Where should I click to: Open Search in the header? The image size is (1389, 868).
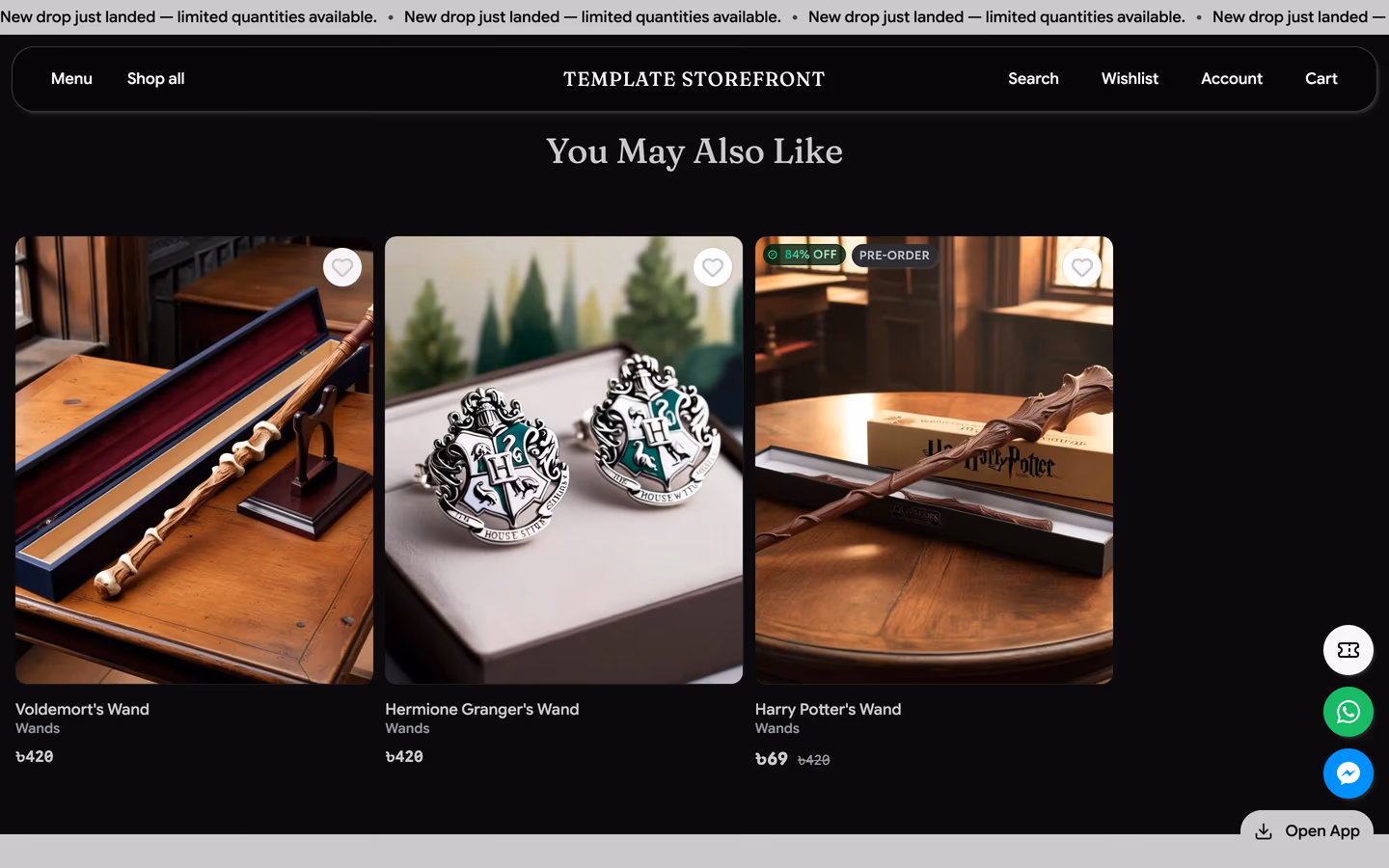tap(1033, 79)
